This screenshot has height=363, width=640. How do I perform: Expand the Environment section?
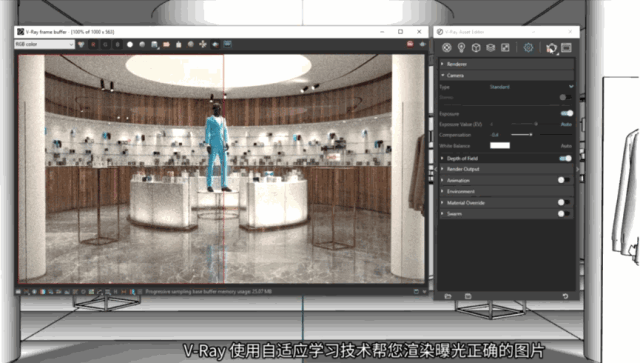tap(507, 191)
